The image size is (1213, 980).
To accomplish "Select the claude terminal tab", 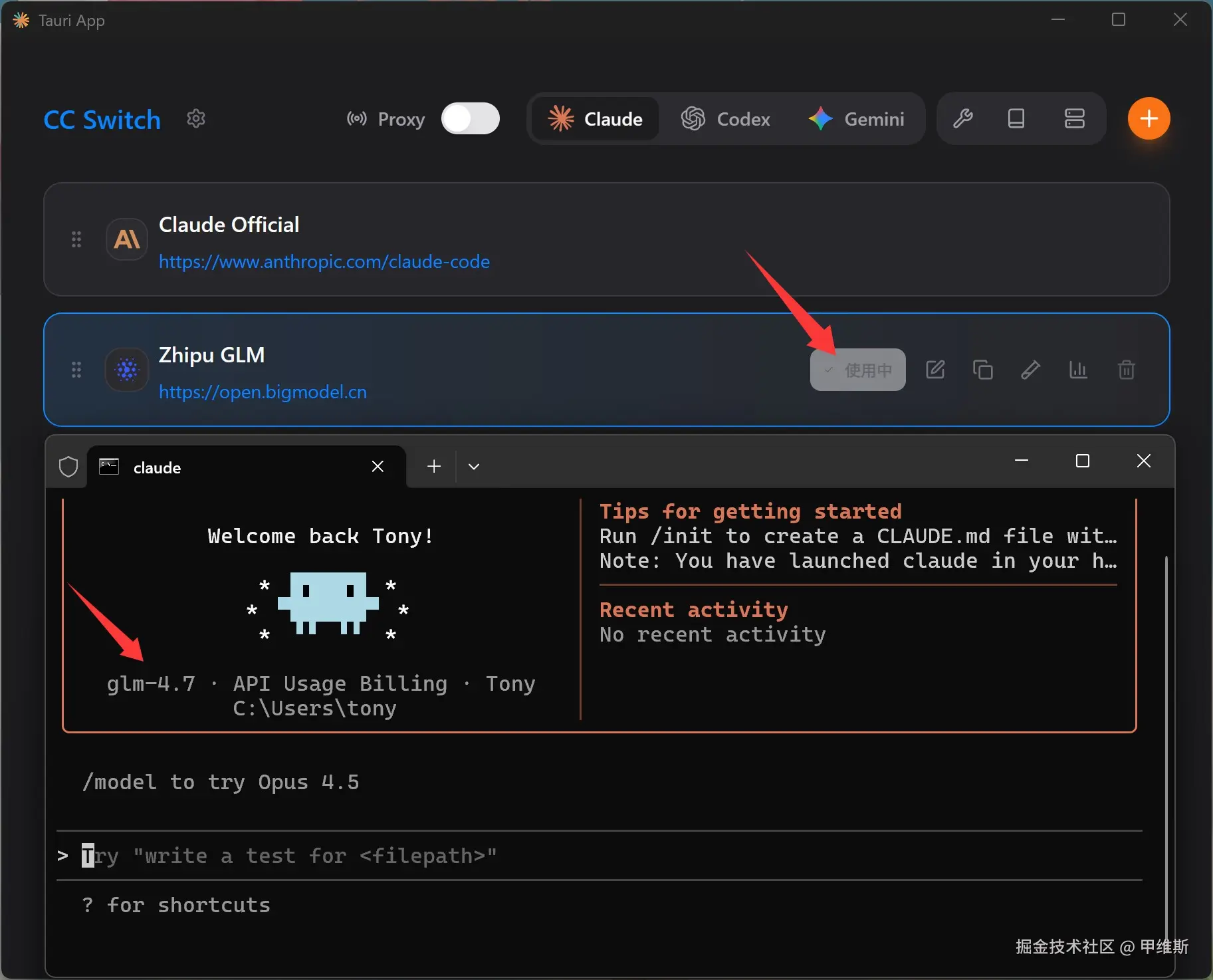I will 247,467.
